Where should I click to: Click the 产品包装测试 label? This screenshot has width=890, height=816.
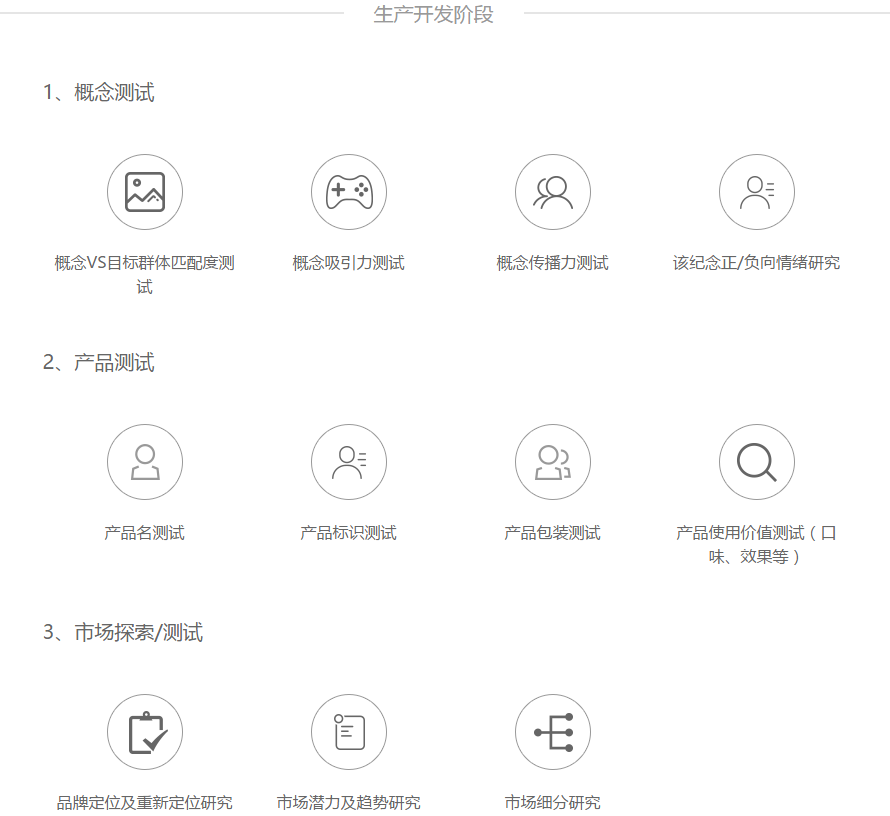coord(553,533)
